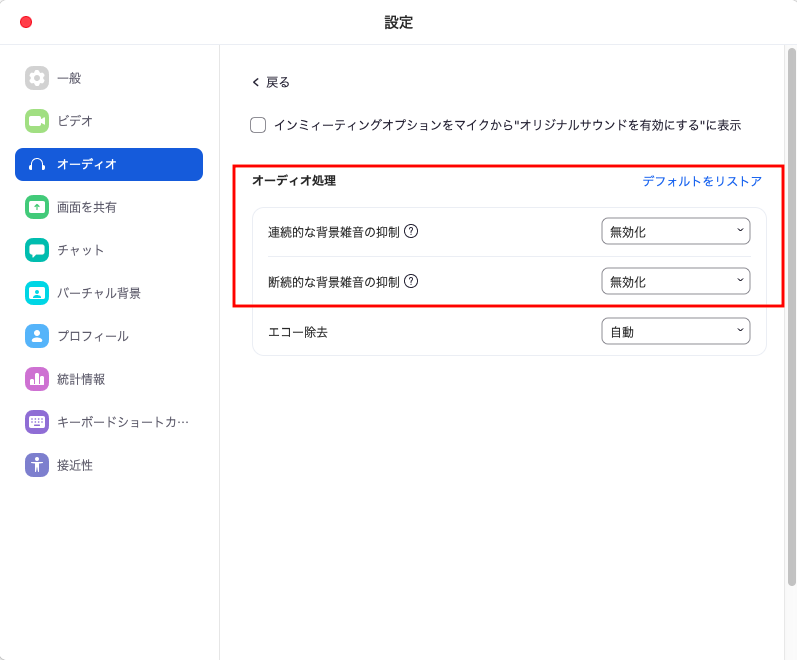
Task: Click the オーディオ処理 section heading
Action: [x=294, y=181]
